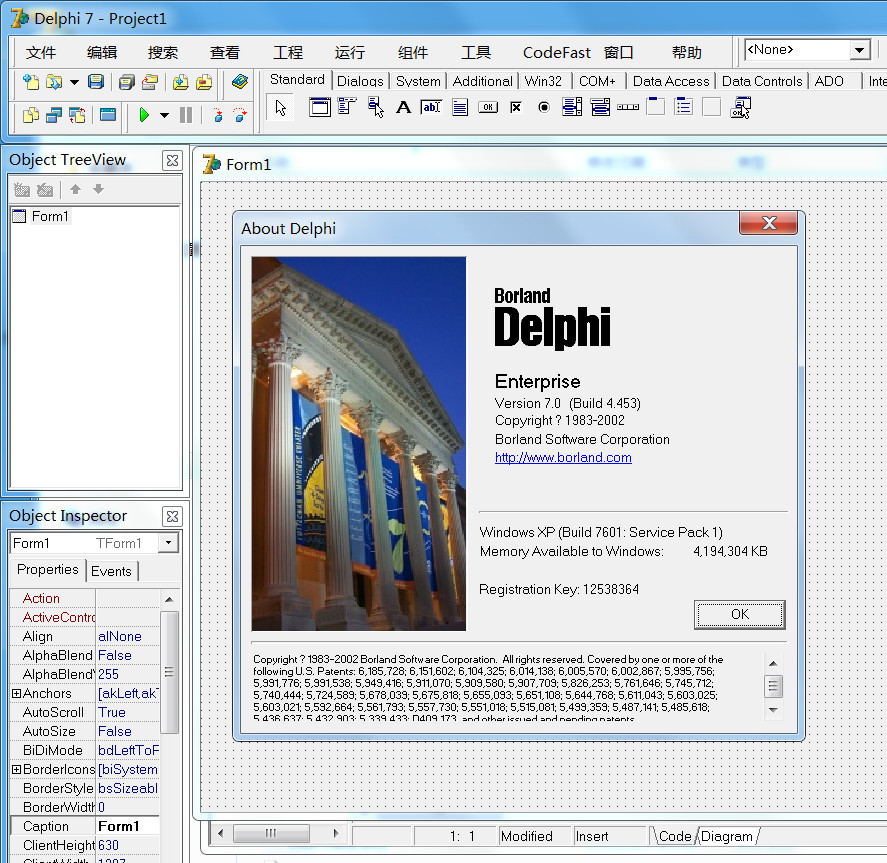Open the dropdown arrow beside Open icon

74,83
